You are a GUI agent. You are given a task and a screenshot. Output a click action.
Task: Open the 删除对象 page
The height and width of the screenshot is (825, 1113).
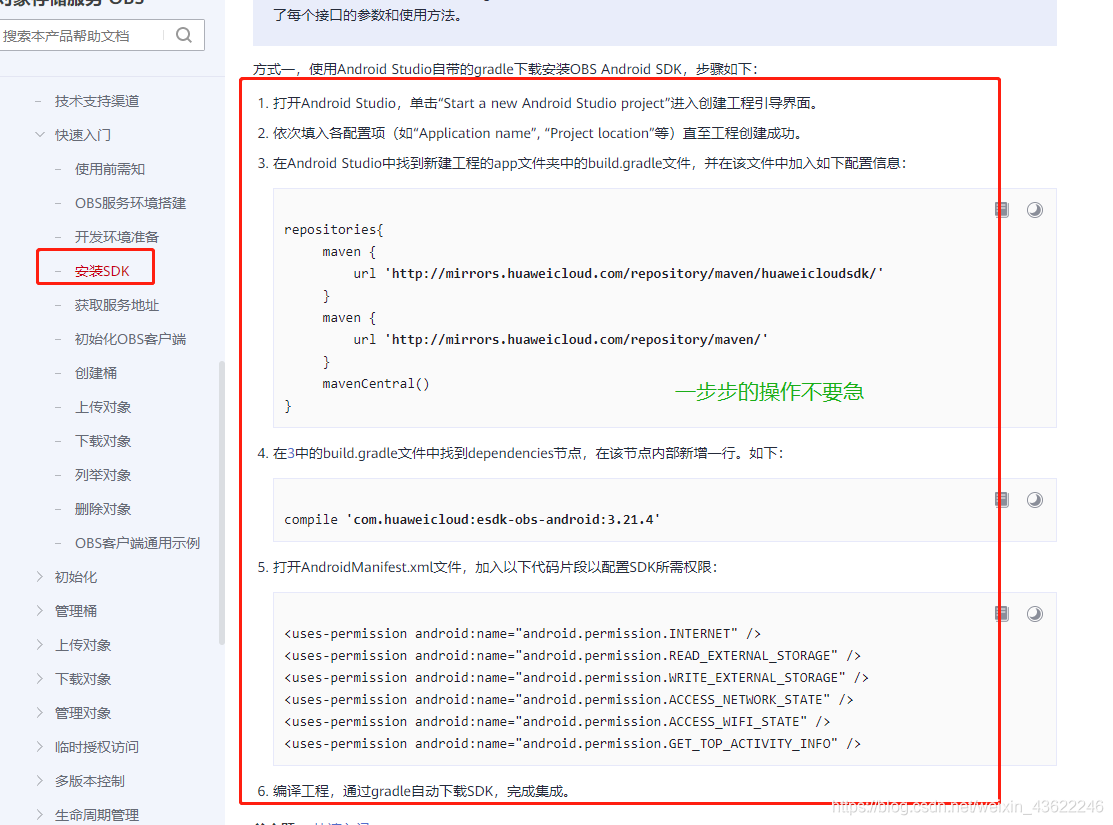[x=103, y=509]
